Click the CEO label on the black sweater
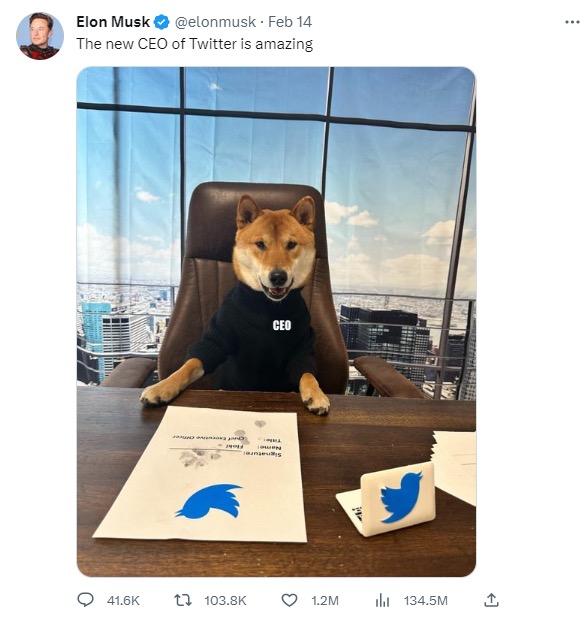The width and height of the screenshot is (588, 628). 282,326
